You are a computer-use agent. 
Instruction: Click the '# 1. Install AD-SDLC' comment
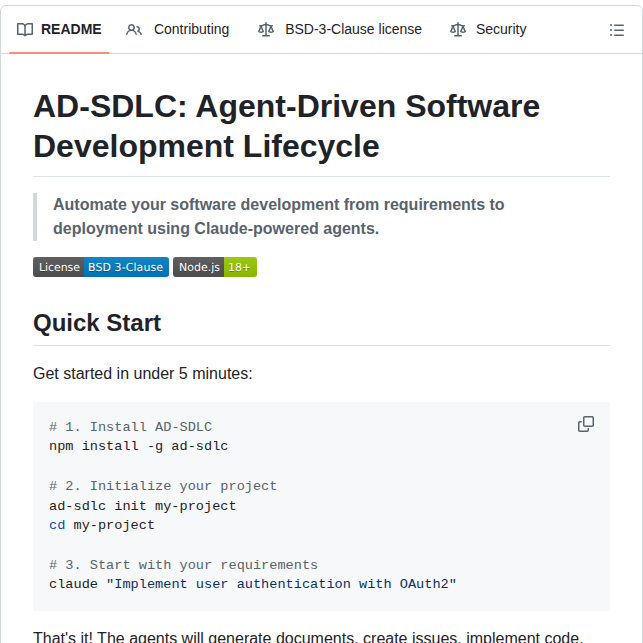click(130, 426)
